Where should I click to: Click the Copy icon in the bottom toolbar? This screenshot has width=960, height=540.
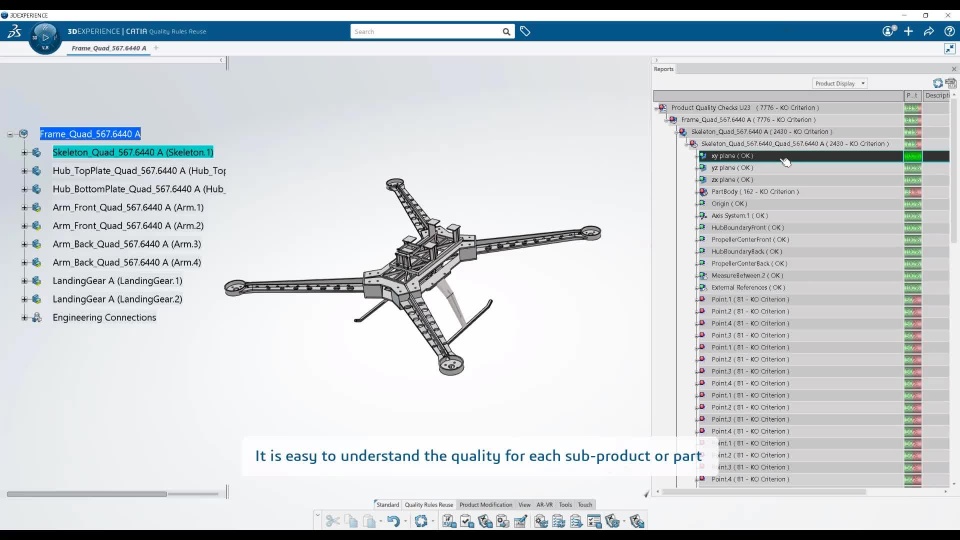(x=351, y=521)
